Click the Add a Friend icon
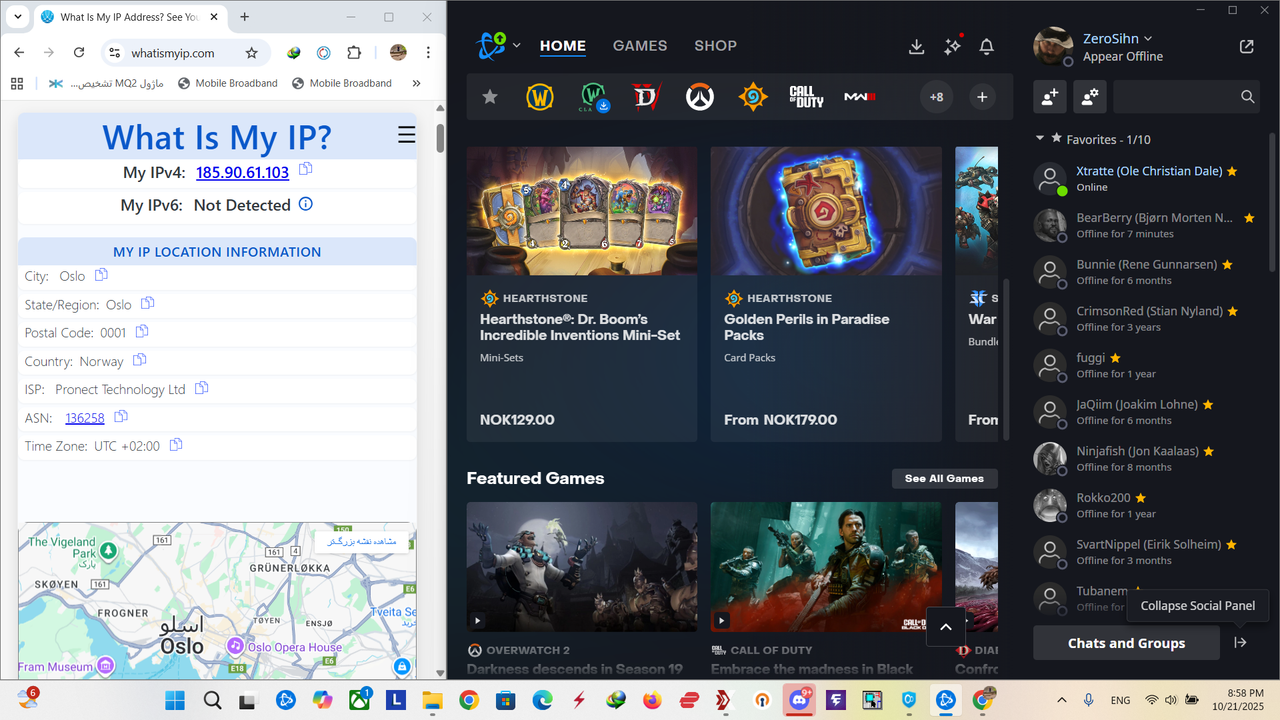 coord(1049,96)
